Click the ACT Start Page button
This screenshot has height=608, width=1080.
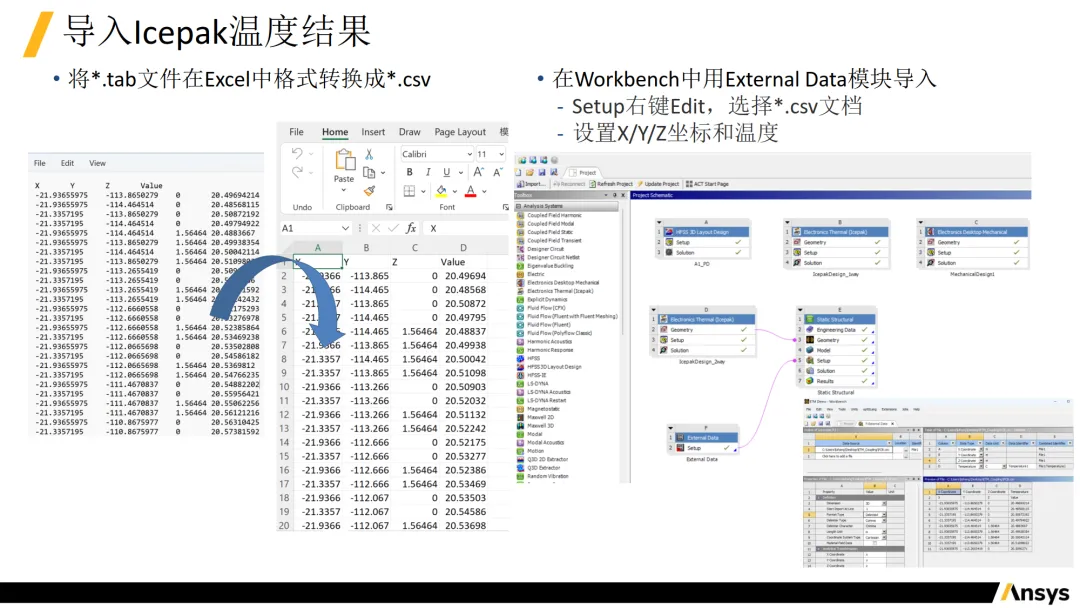click(x=707, y=184)
